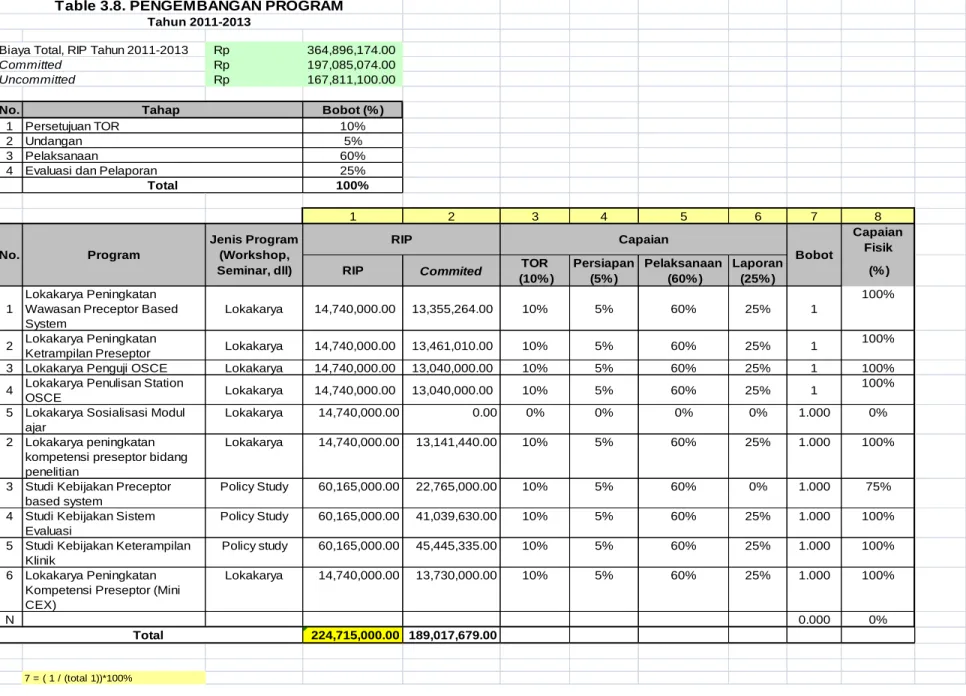The height and width of the screenshot is (696, 966).
Task: Click 'Lokakarya Peningkatan Wawasan Preceptor Based System'
Action: pyautogui.click(x=114, y=309)
